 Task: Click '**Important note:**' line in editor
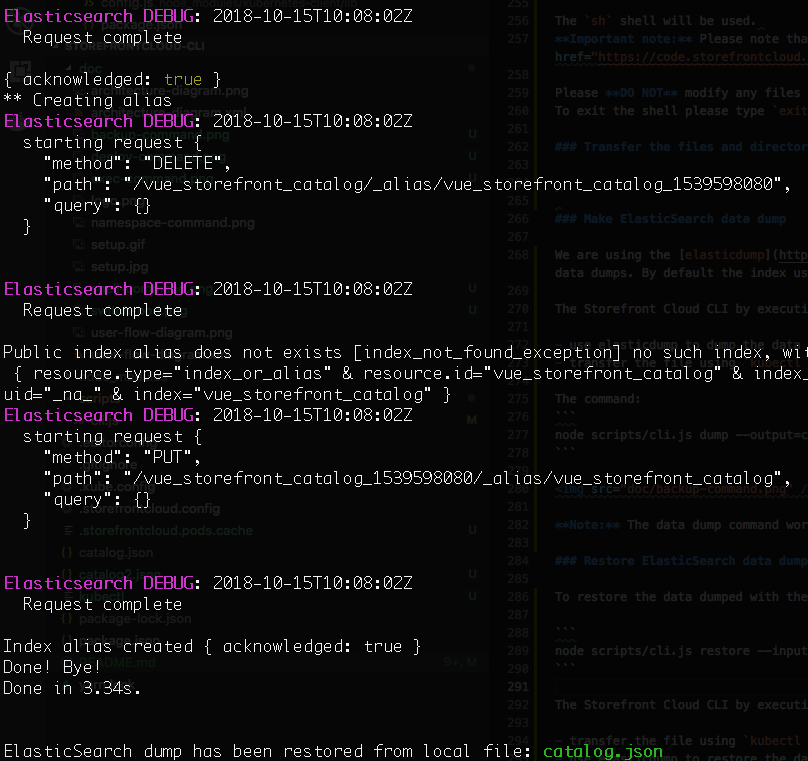click(681, 39)
